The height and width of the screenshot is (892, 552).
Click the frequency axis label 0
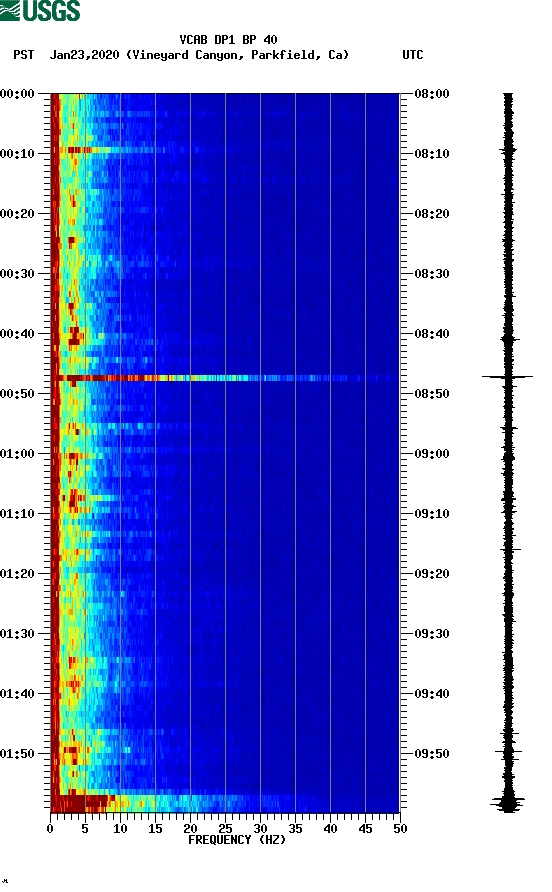[50, 829]
